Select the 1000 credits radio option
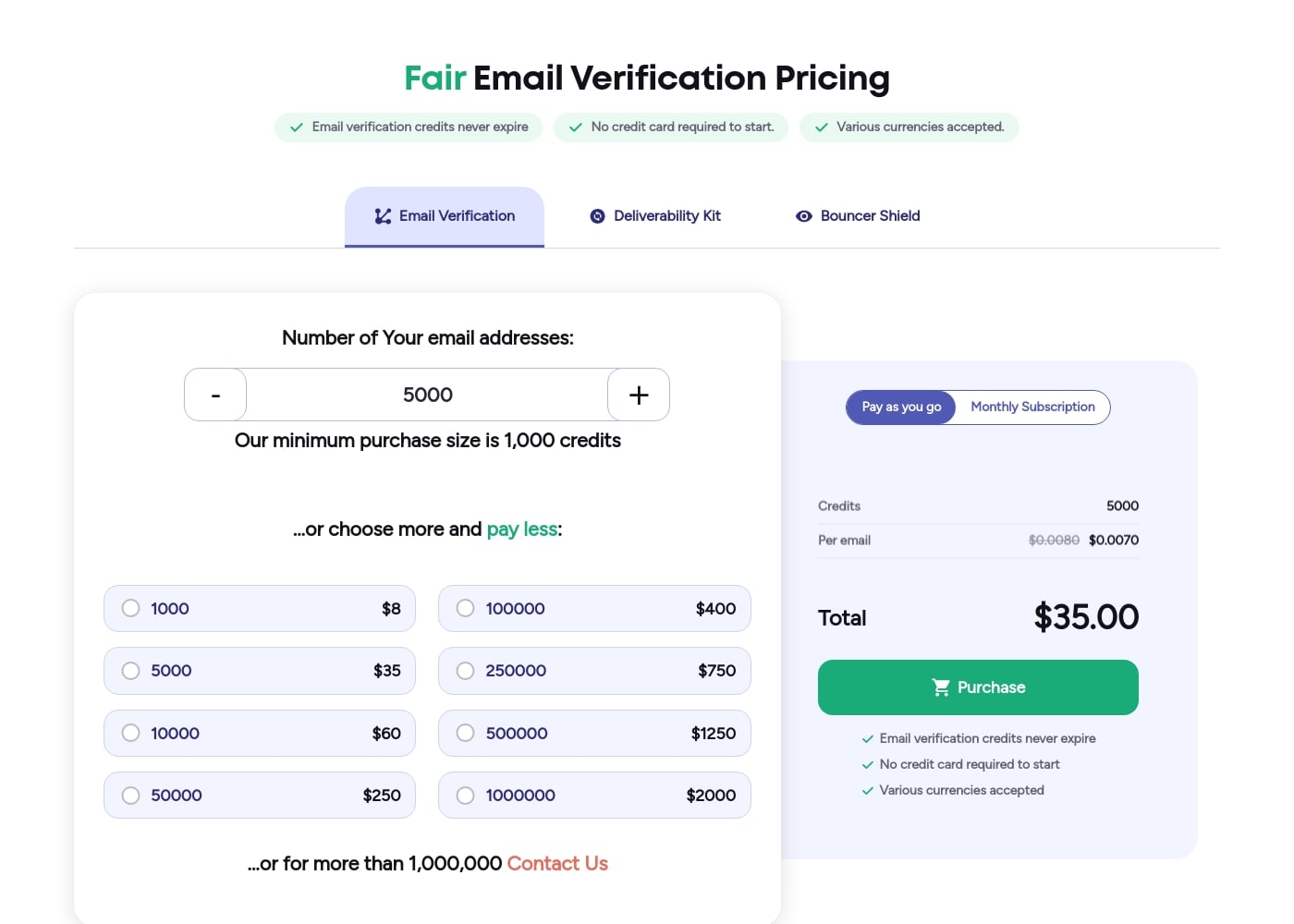 (130, 608)
